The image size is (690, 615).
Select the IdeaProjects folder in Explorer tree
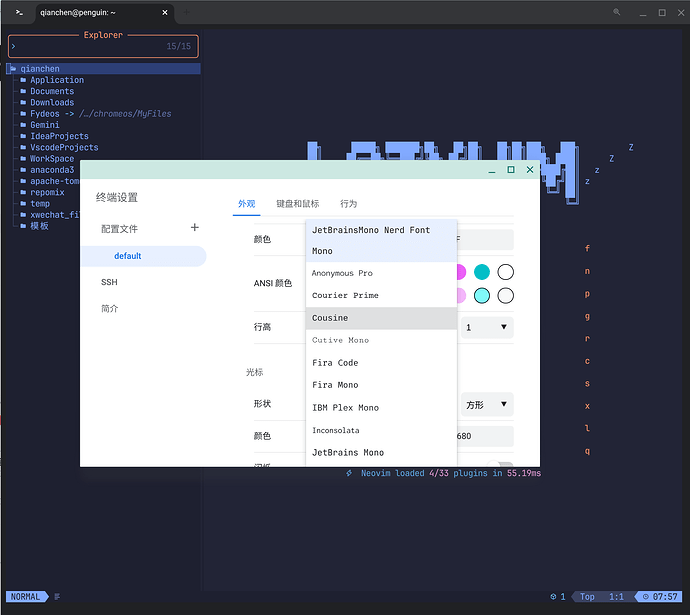pyautogui.click(x=59, y=136)
